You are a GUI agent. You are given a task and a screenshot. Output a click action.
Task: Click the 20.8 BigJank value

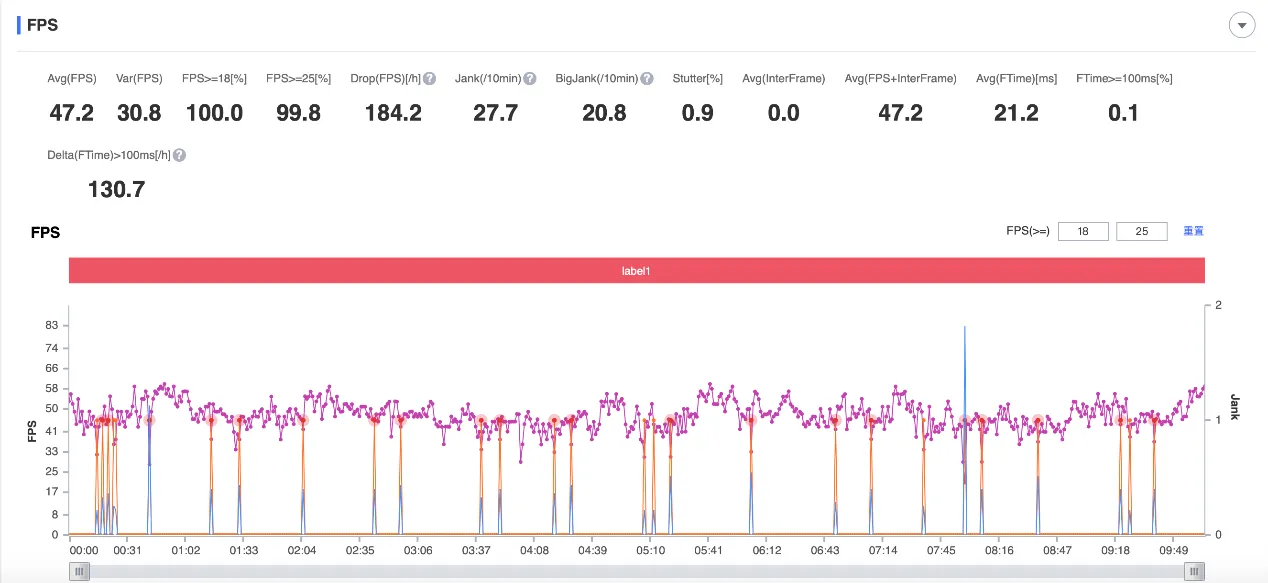pos(604,113)
